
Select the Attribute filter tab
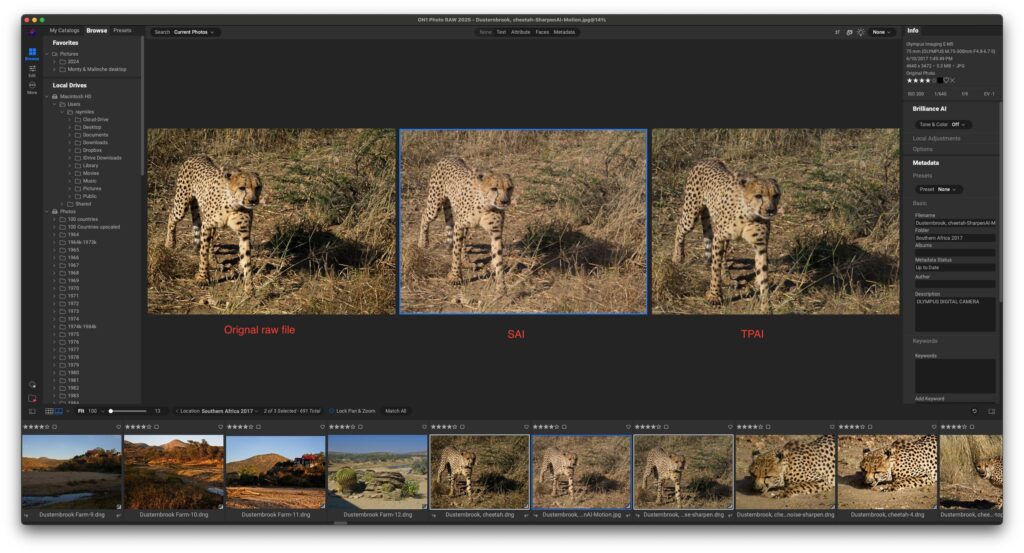pos(520,32)
